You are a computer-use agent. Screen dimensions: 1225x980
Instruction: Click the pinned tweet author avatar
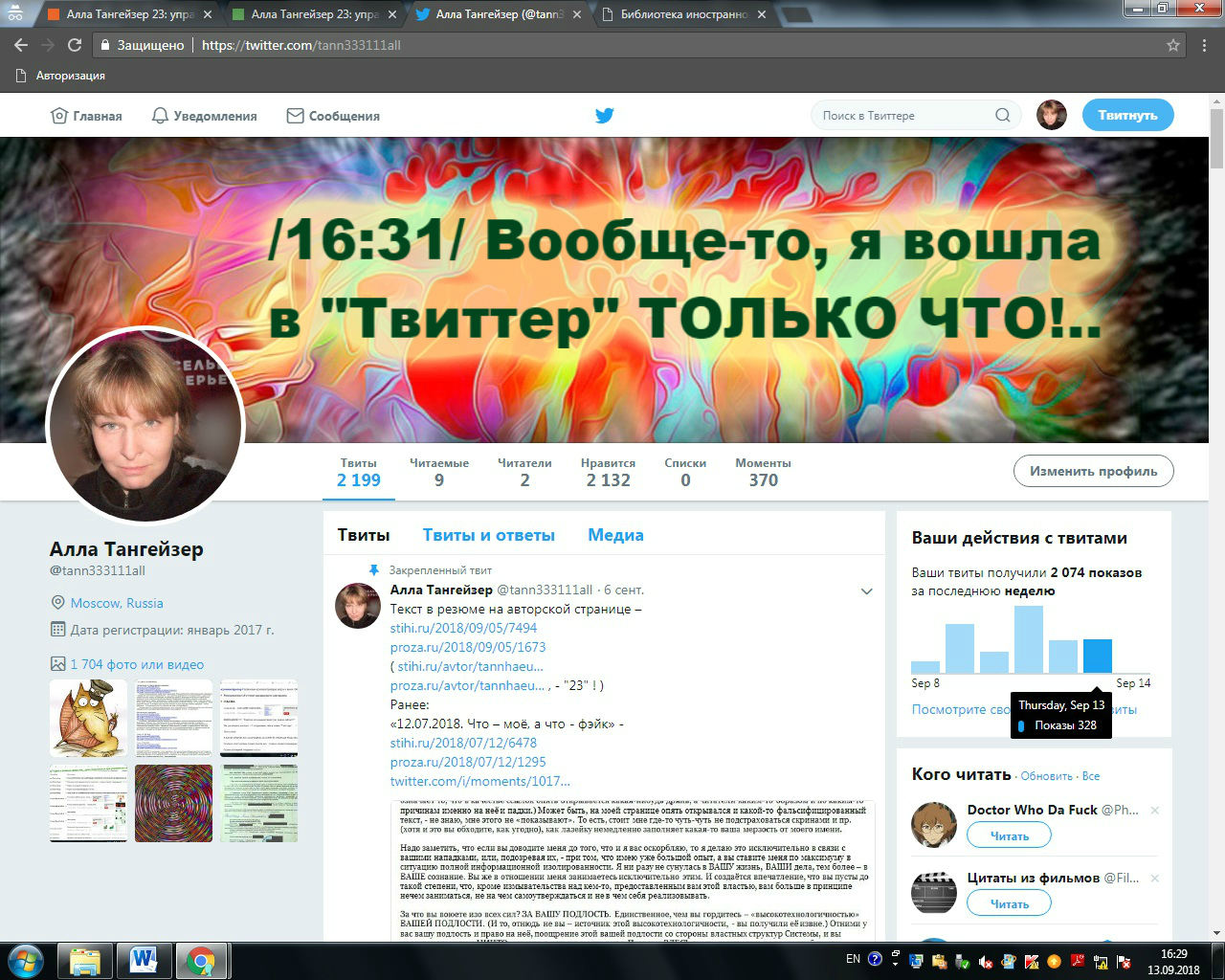click(357, 605)
